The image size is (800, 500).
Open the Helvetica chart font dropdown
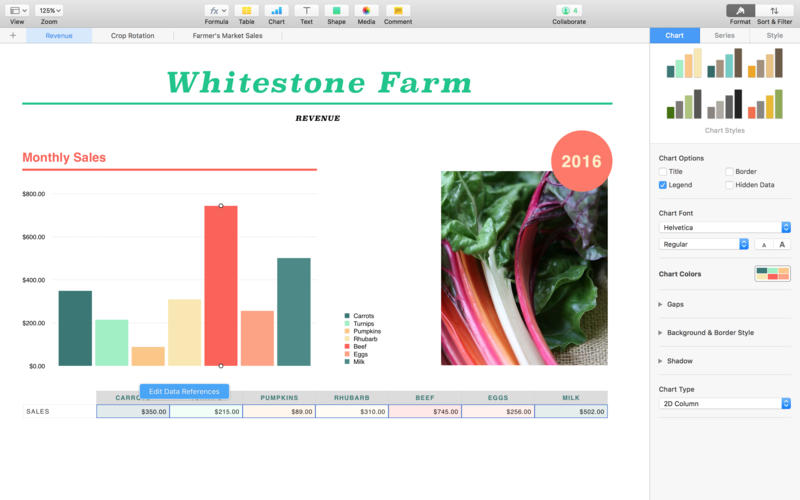click(x=725, y=228)
